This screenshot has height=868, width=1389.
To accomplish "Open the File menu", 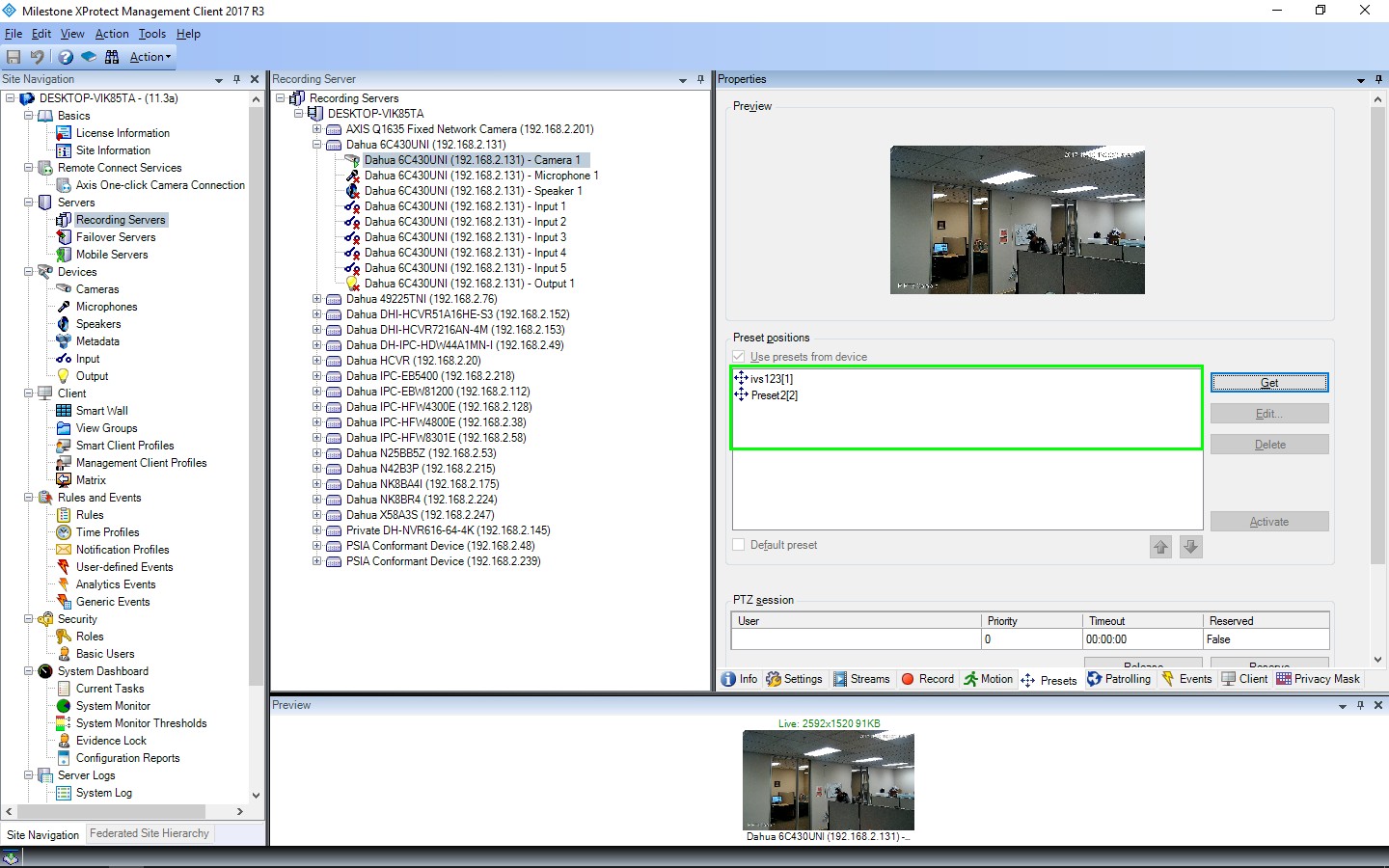I will click(x=14, y=34).
